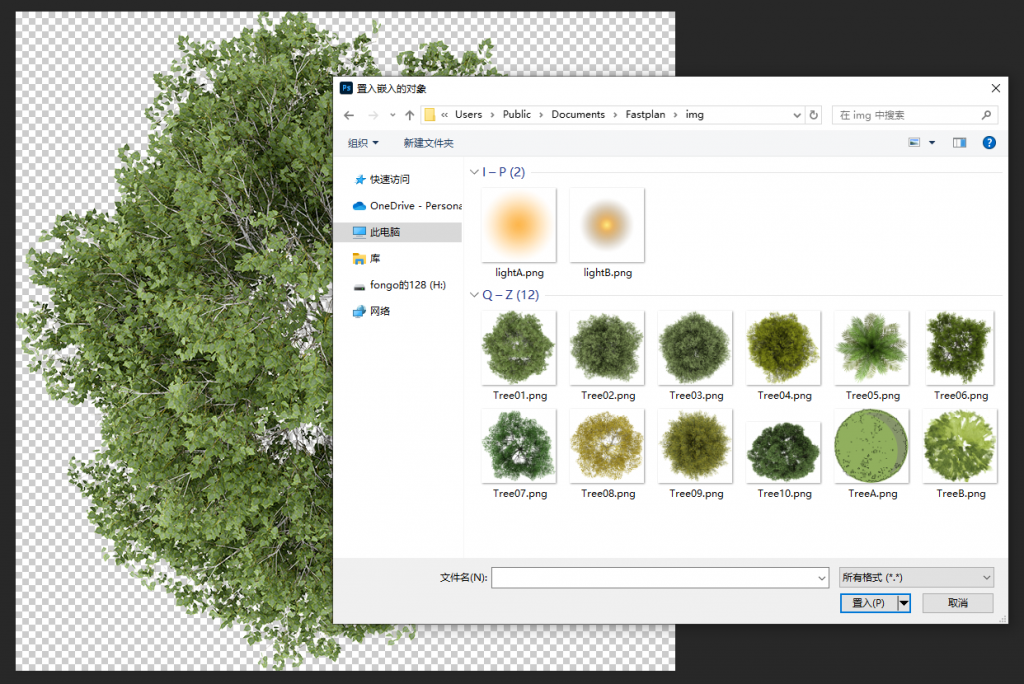Click the folder icon in address bar
Viewport: 1024px width, 684px height.
click(x=430, y=115)
